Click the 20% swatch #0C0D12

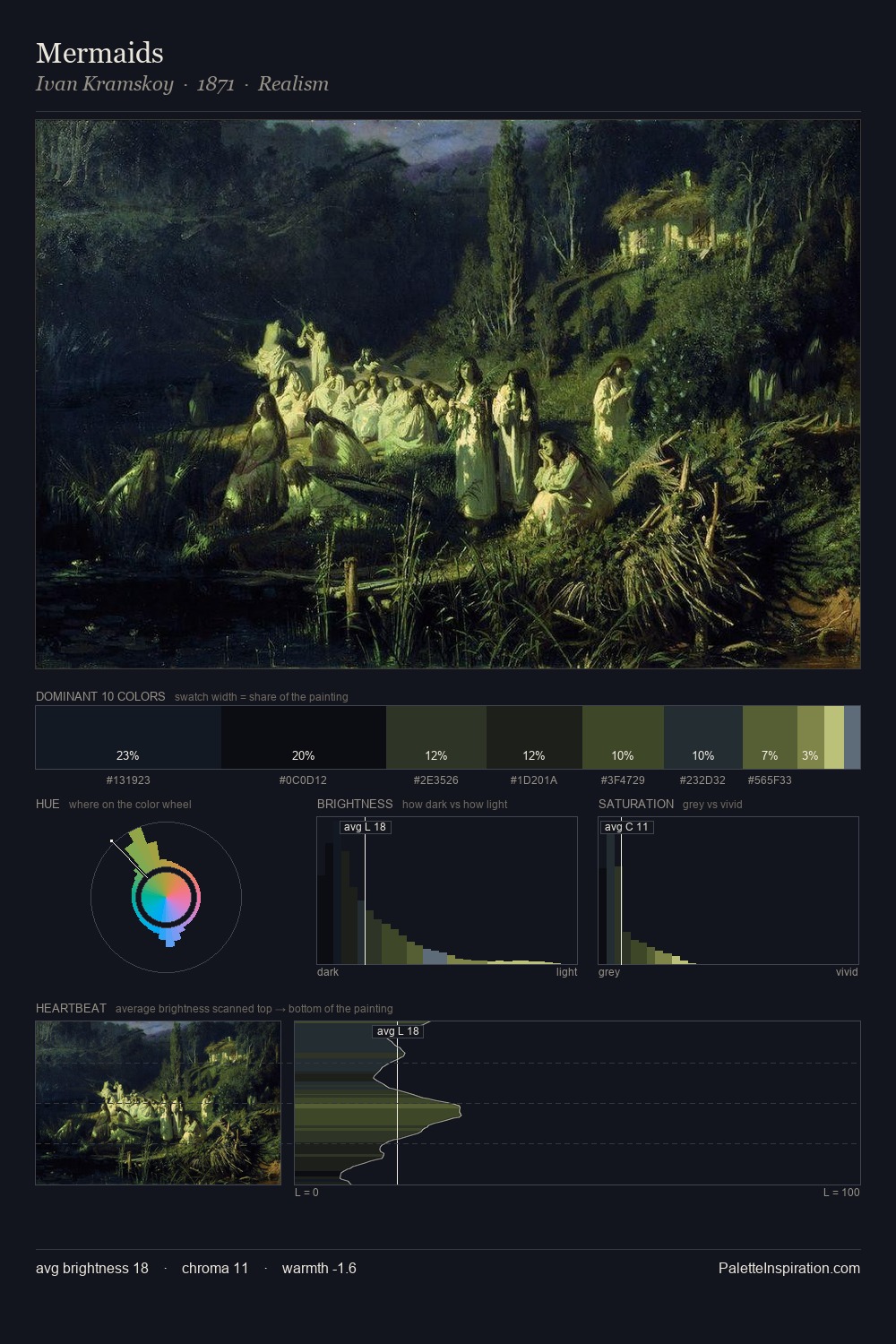pyautogui.click(x=304, y=737)
